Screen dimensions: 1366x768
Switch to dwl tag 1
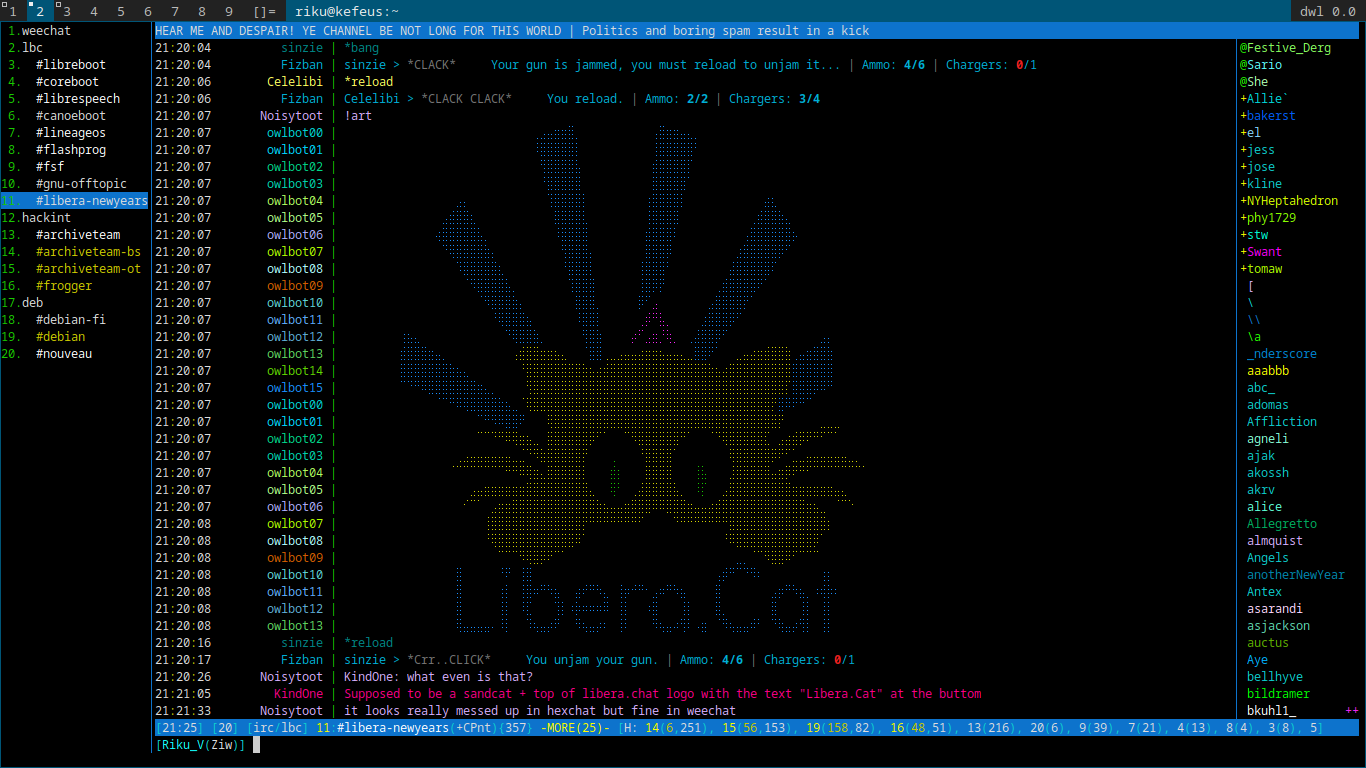[x=13, y=11]
